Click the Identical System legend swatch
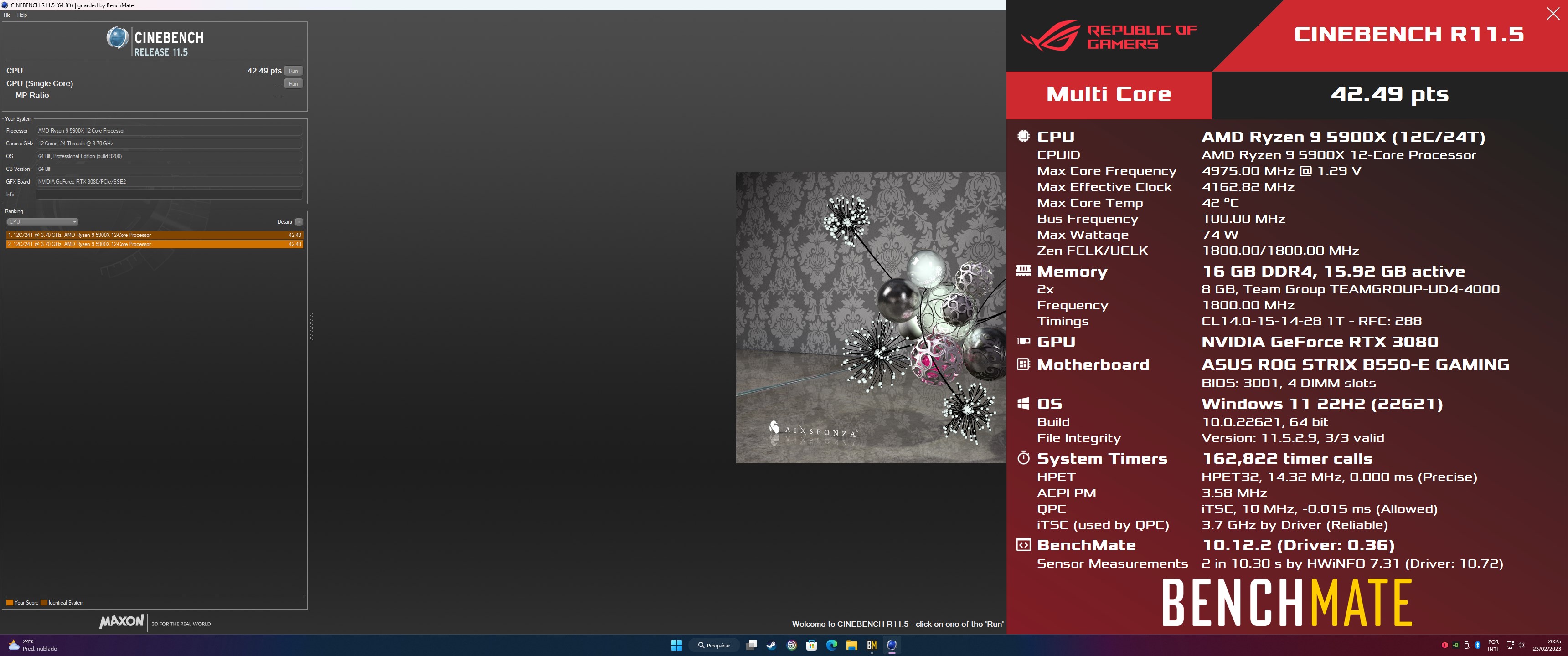 (x=44, y=602)
